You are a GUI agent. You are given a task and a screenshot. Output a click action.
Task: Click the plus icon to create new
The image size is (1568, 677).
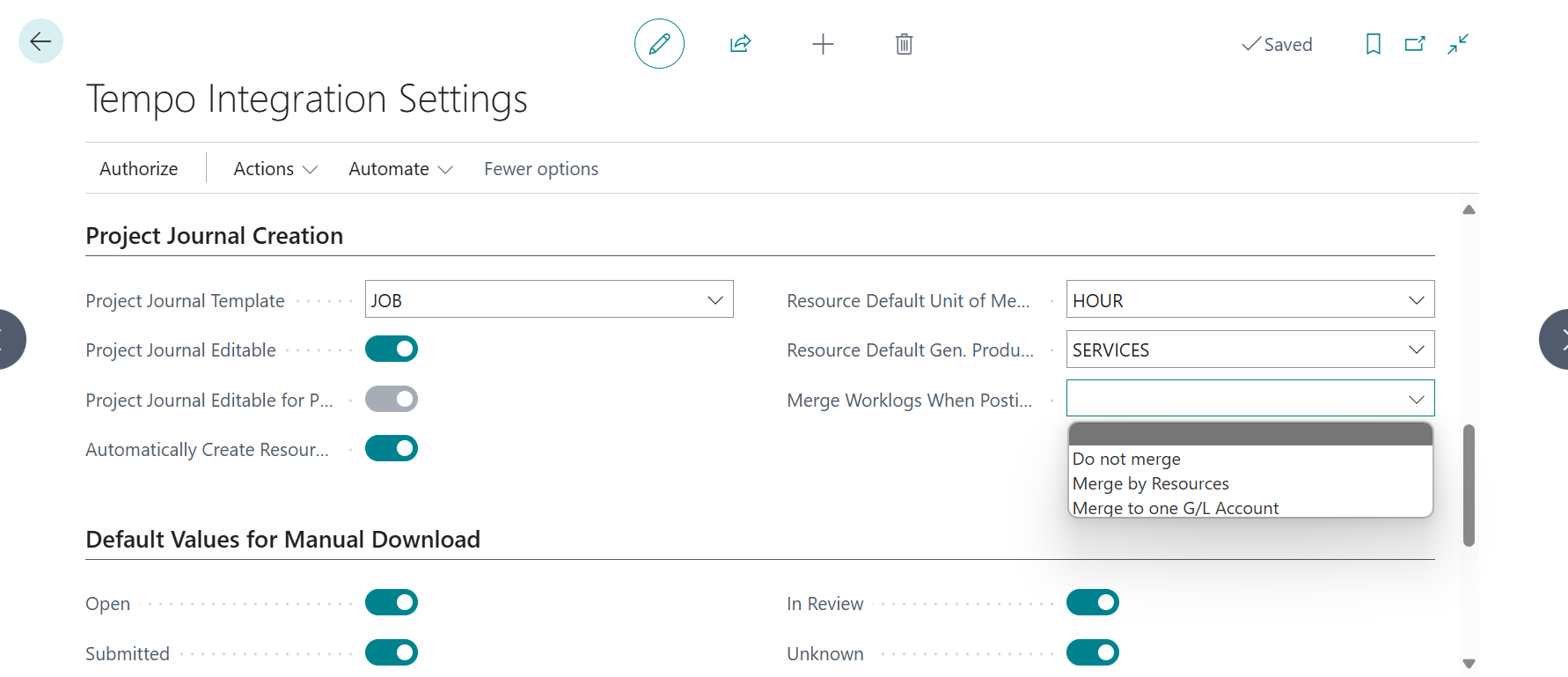pyautogui.click(x=823, y=44)
